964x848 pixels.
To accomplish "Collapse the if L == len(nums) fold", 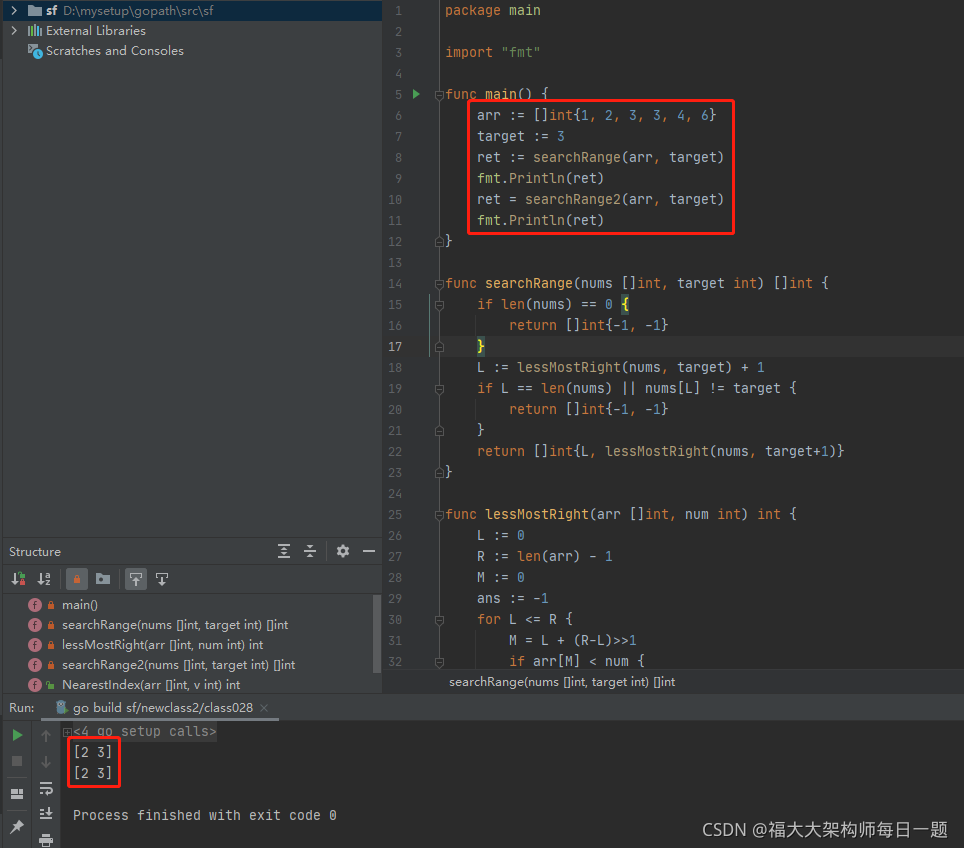I will (x=439, y=389).
